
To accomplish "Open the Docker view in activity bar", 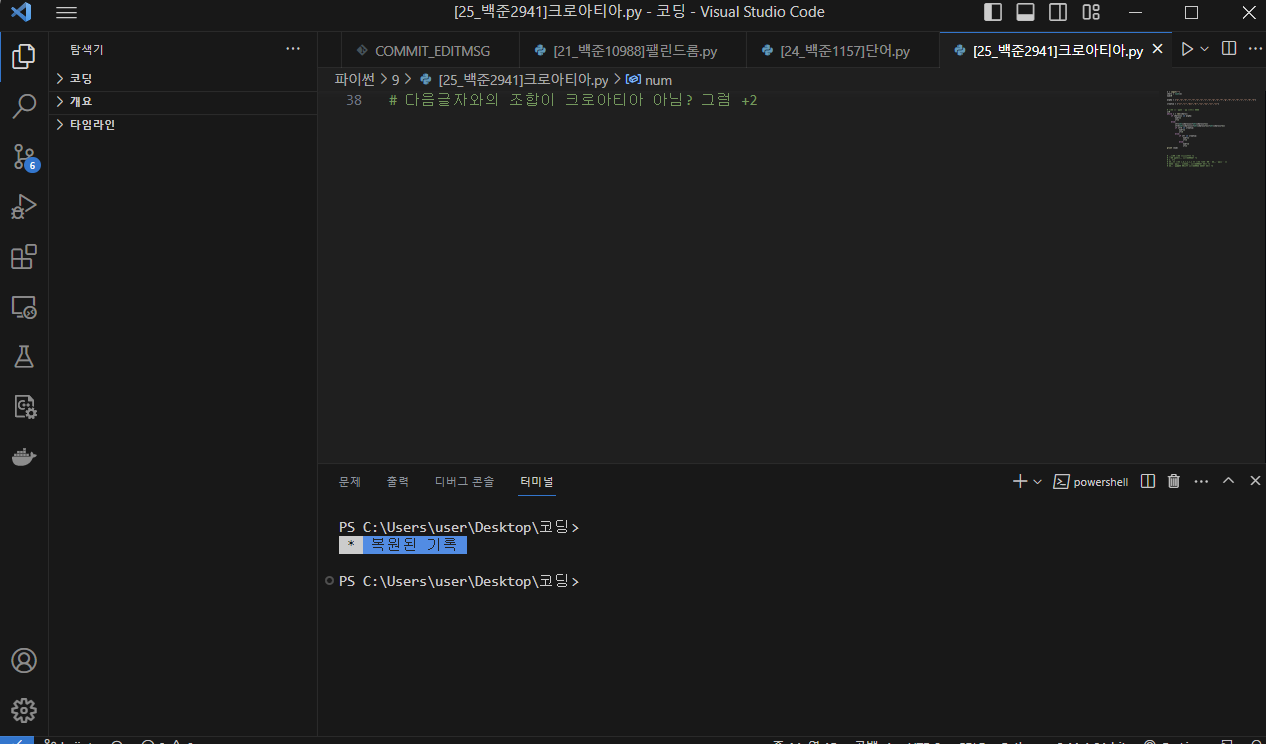I will click(x=24, y=457).
